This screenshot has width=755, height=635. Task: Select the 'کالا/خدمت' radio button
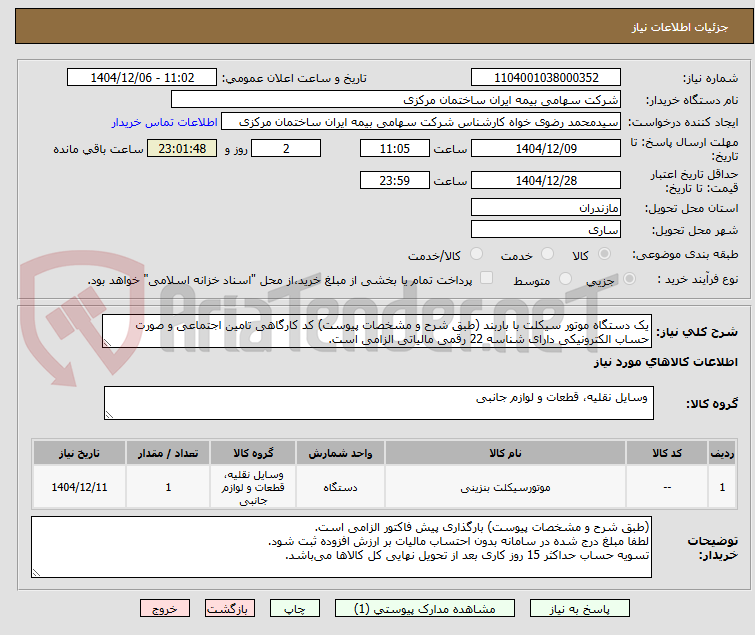[476, 254]
